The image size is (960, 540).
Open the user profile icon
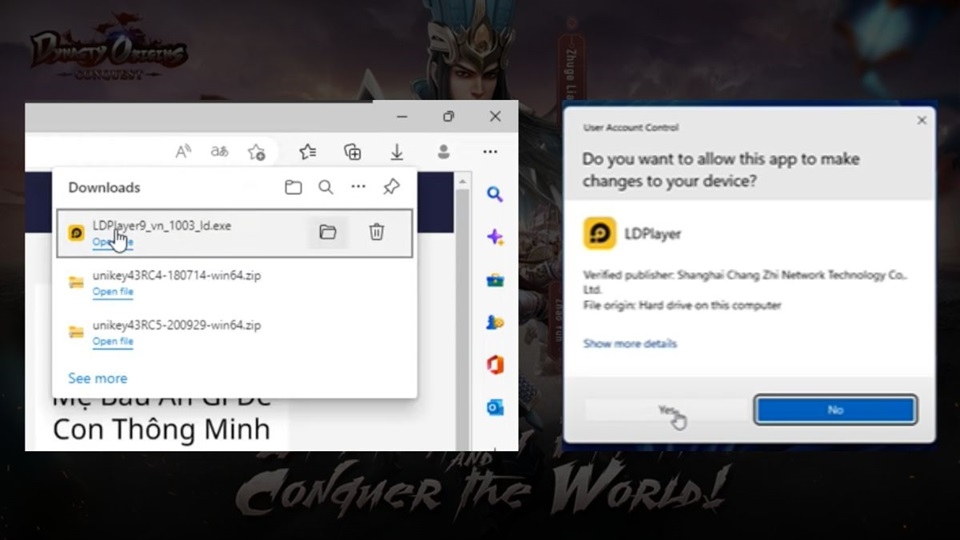(444, 151)
